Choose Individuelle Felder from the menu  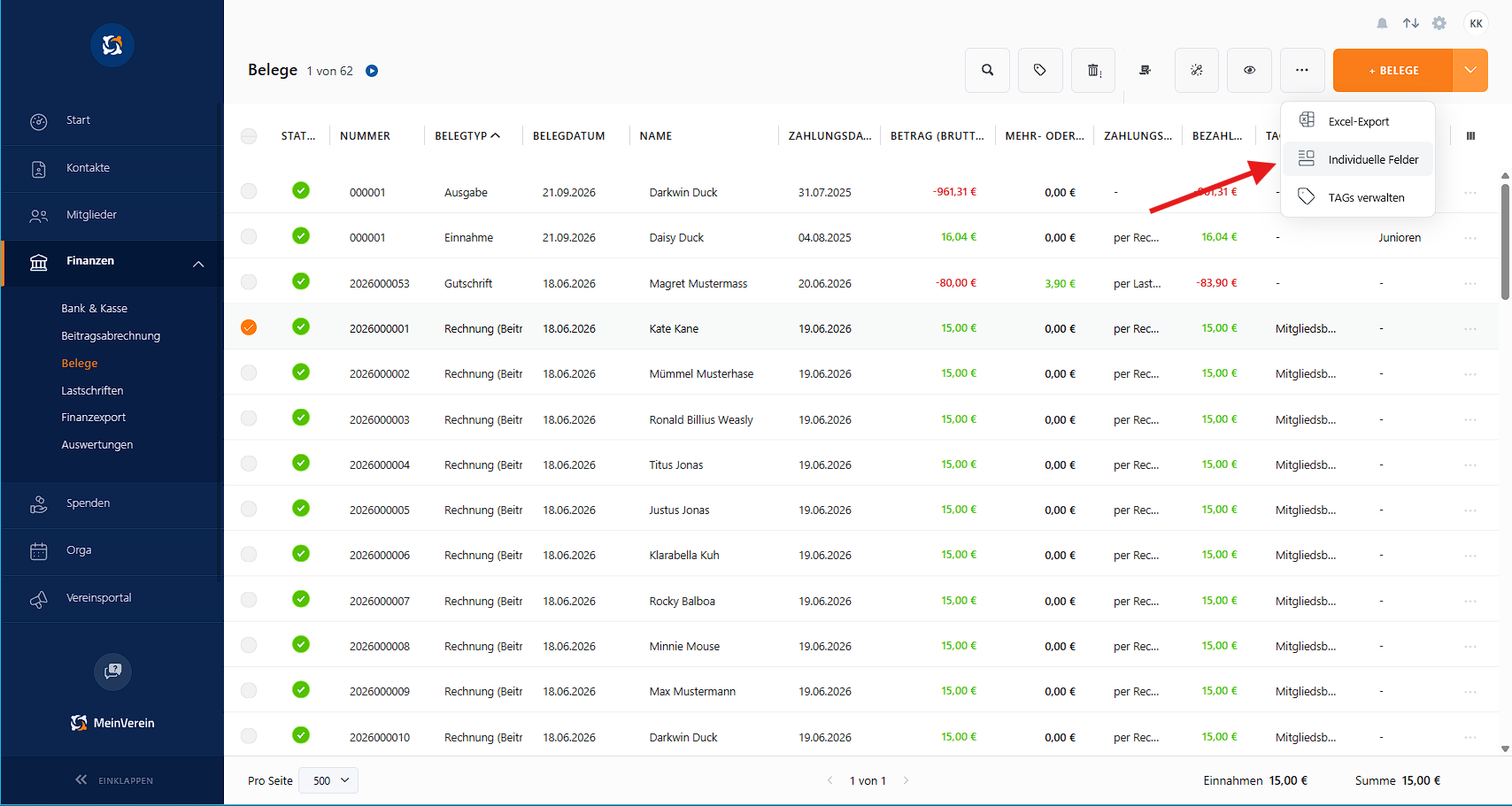(1358, 159)
